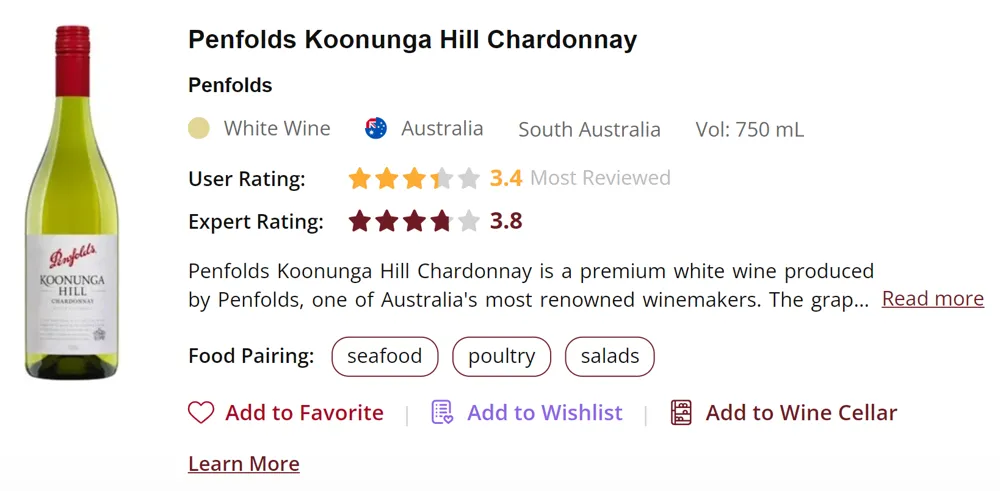Click the Add to Favorite label

click(304, 413)
